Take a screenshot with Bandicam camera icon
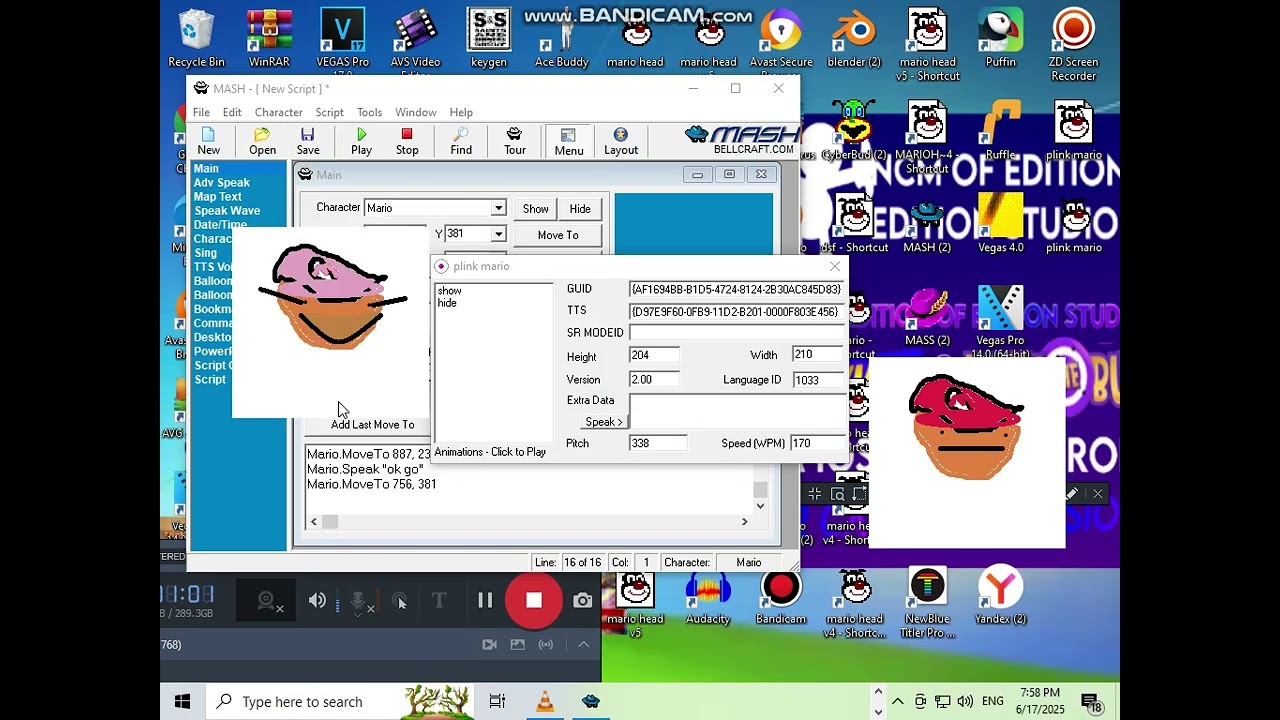 point(583,601)
